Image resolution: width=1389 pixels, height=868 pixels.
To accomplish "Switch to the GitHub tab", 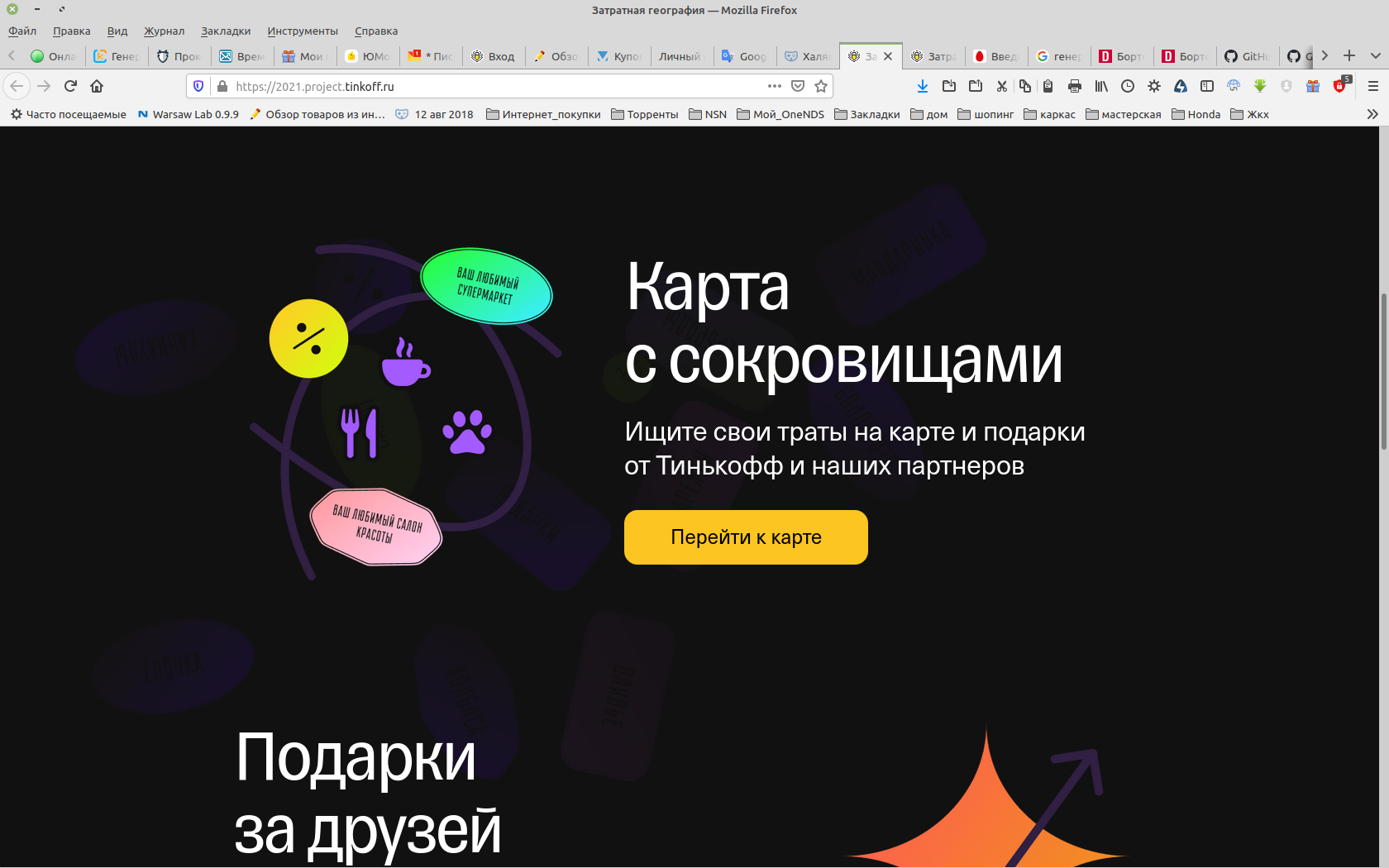I will pos(1248,56).
